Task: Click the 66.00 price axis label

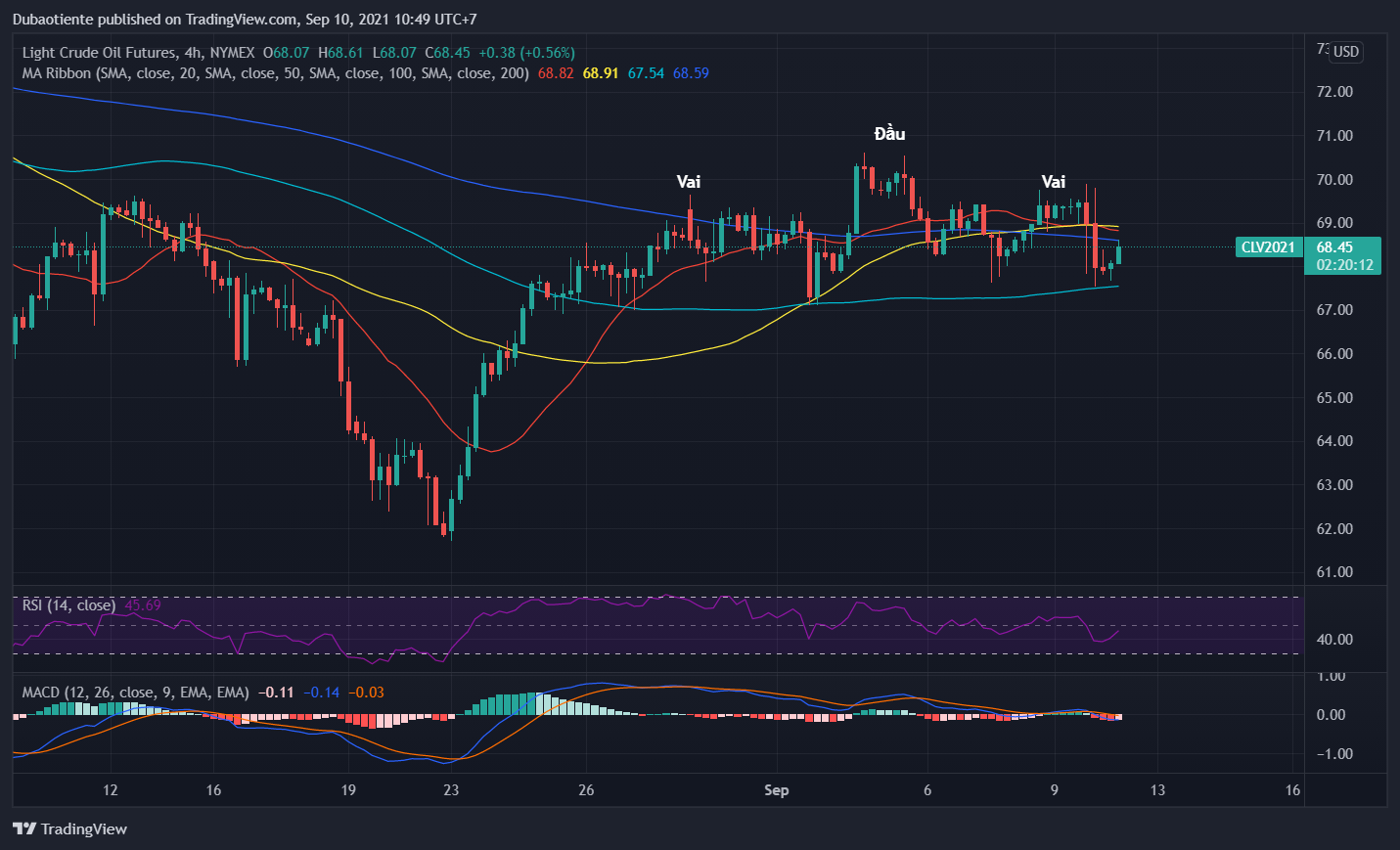Action: point(1334,354)
